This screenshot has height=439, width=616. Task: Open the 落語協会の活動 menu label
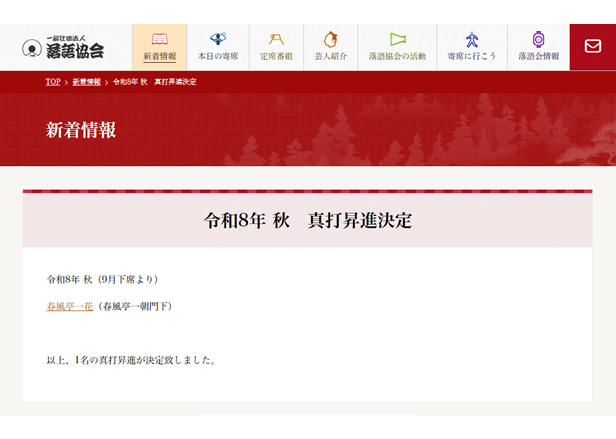click(x=397, y=57)
